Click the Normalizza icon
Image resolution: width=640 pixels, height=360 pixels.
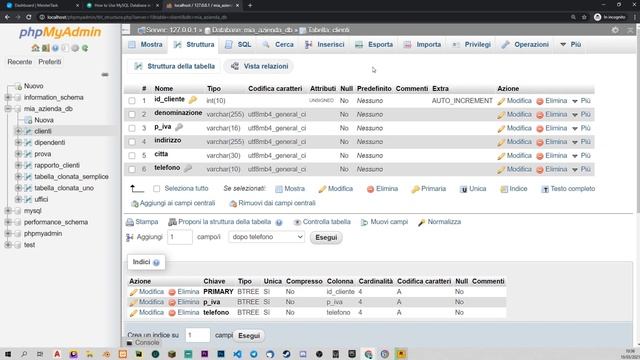click(422, 222)
